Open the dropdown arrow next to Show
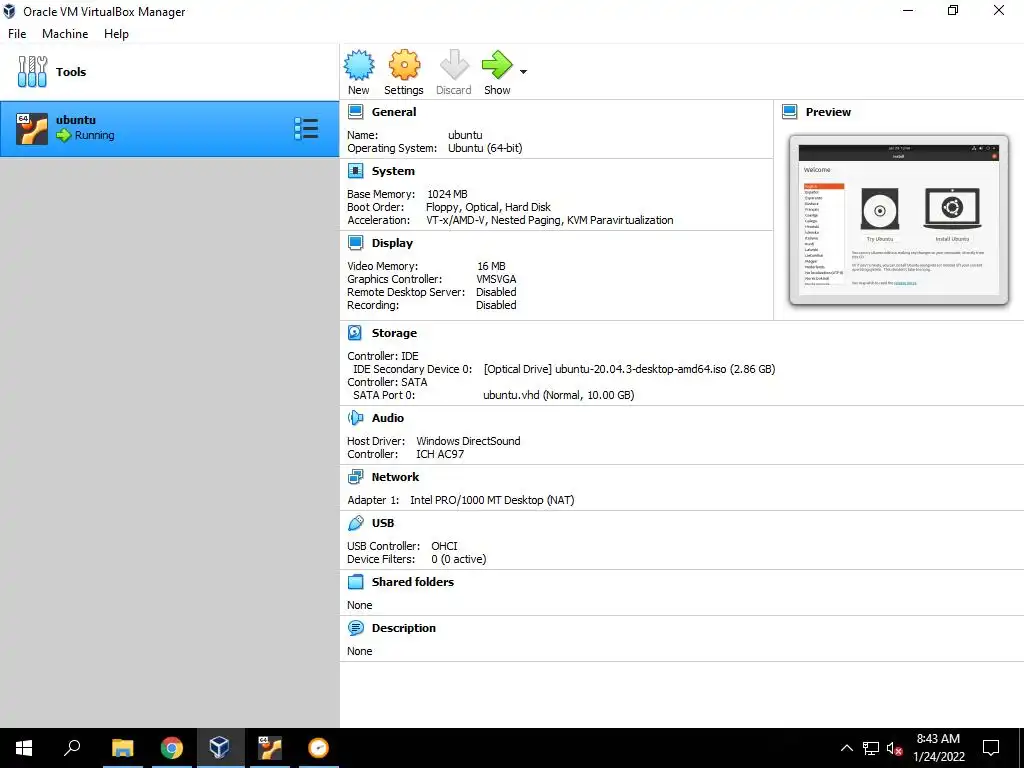 coord(523,71)
